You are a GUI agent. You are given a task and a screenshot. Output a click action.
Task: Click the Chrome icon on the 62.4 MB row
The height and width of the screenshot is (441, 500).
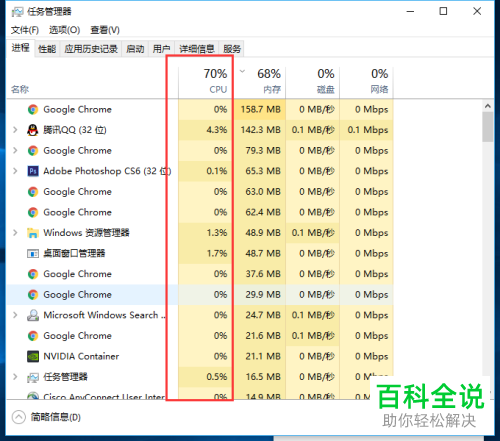click(x=33, y=212)
